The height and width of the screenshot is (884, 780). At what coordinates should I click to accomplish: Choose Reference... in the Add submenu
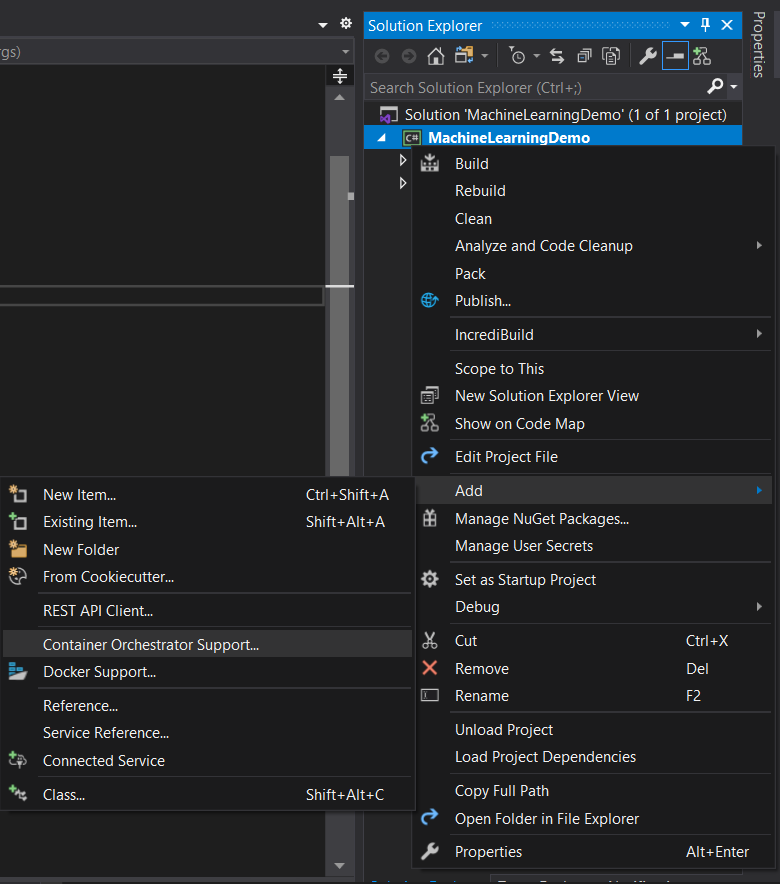(x=207, y=706)
